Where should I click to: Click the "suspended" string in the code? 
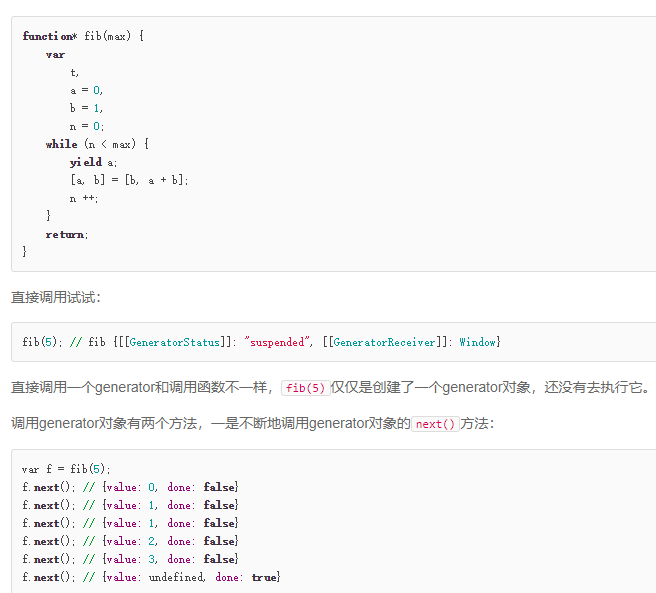[x=279, y=342]
